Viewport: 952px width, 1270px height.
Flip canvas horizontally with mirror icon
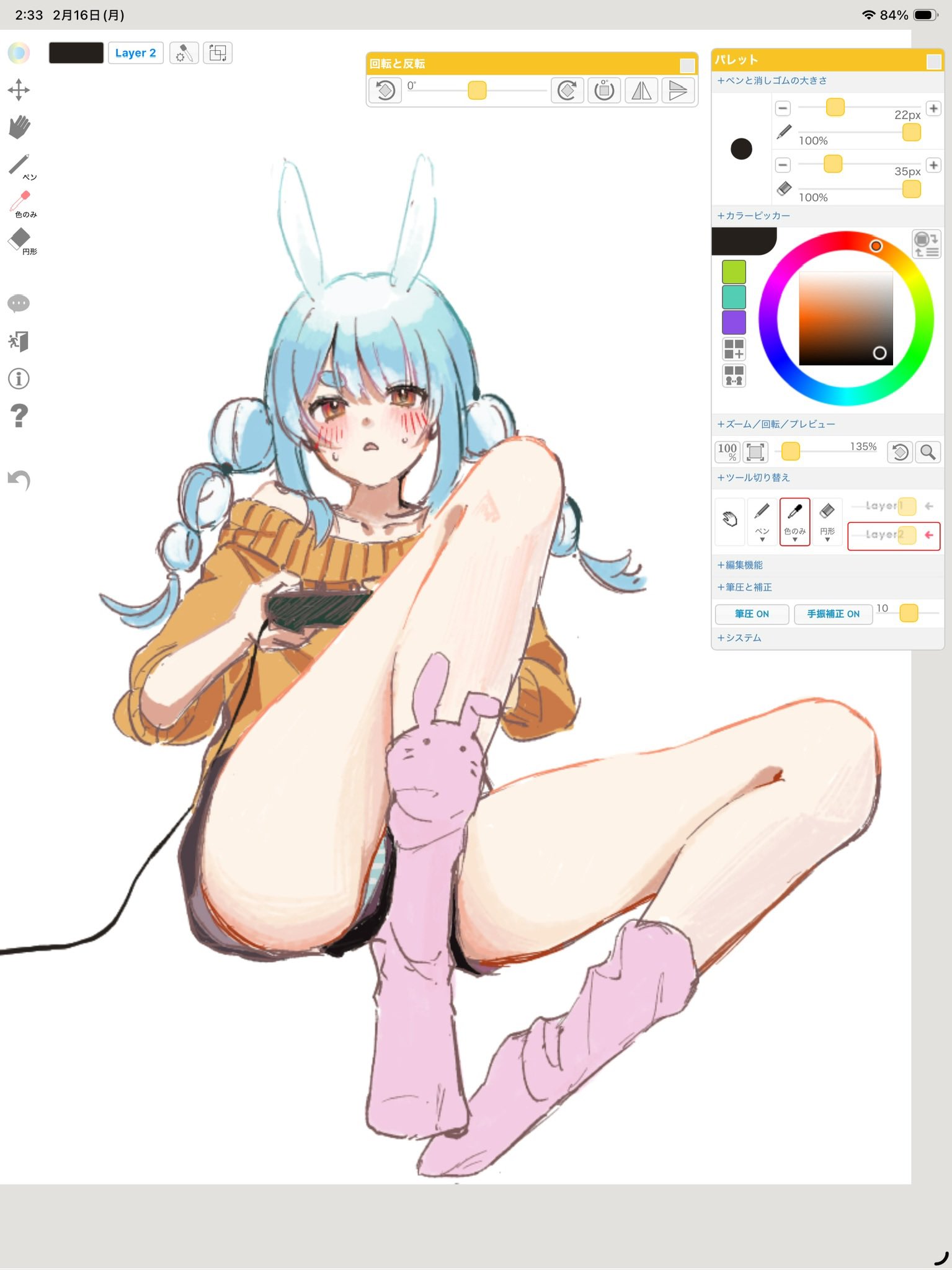tap(641, 91)
